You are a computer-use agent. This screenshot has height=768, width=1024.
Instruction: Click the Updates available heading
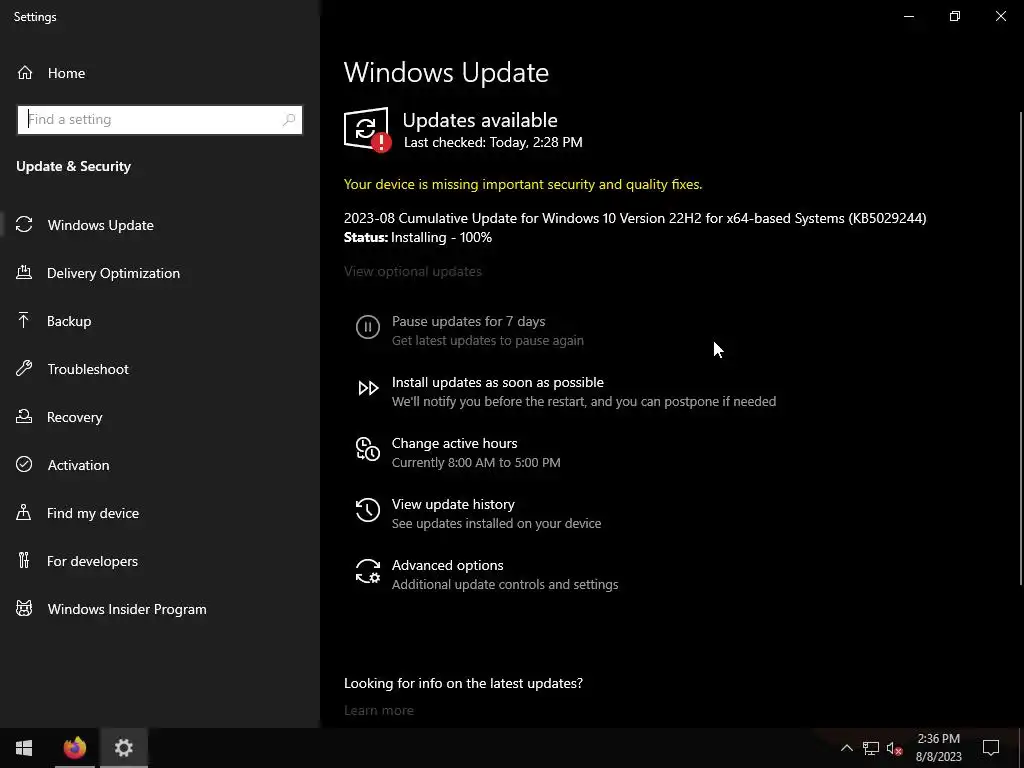(x=480, y=120)
